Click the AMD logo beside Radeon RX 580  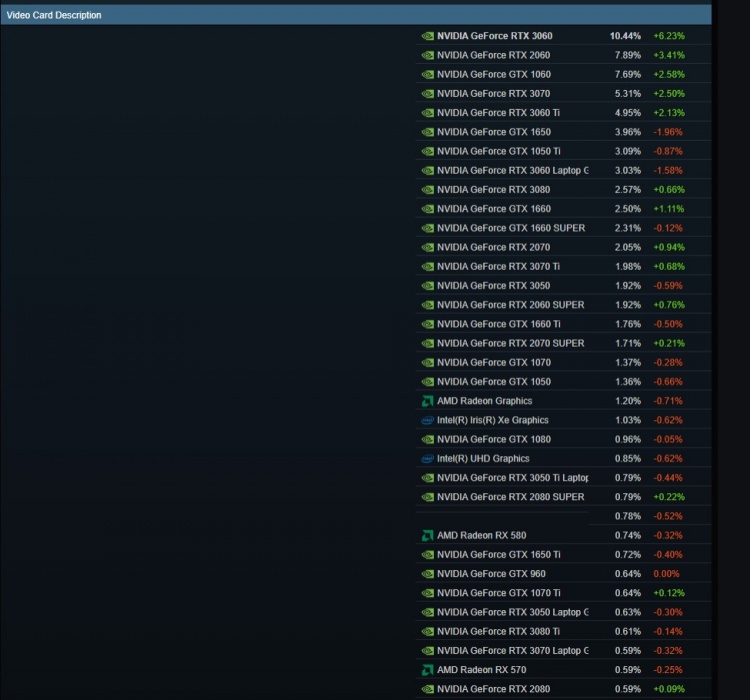click(428, 535)
